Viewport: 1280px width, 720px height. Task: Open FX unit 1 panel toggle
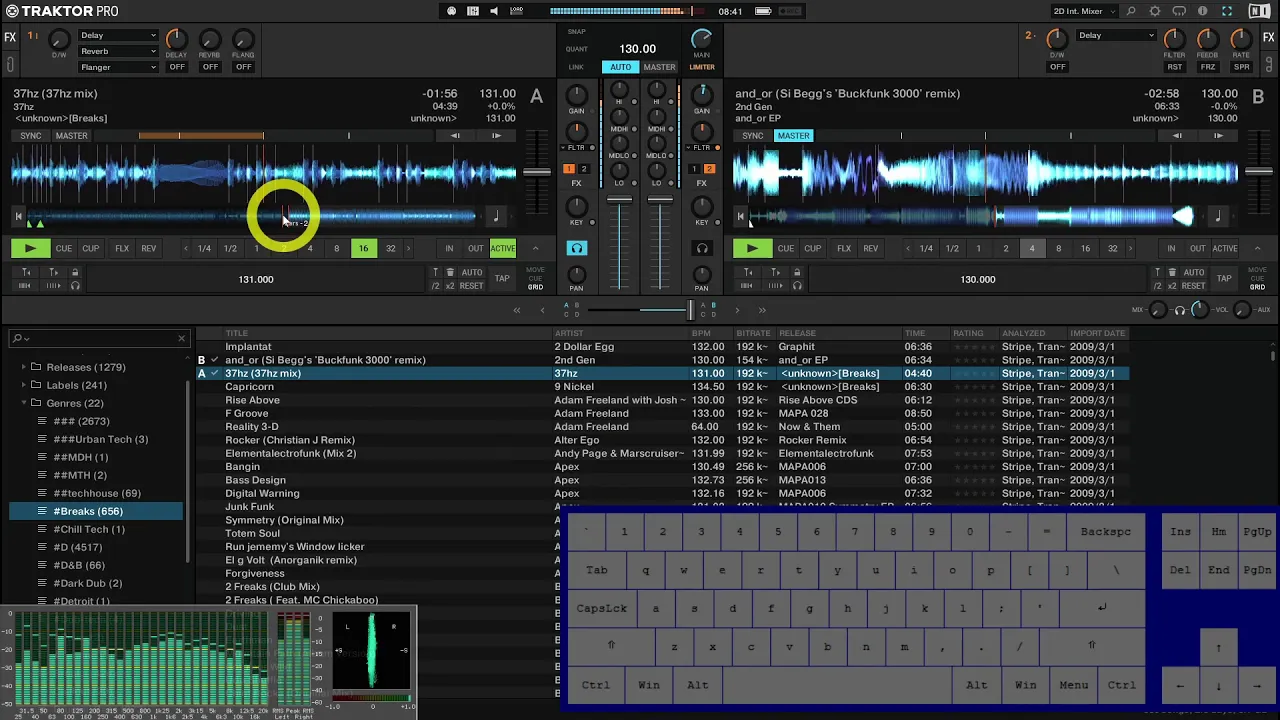(x=10, y=37)
